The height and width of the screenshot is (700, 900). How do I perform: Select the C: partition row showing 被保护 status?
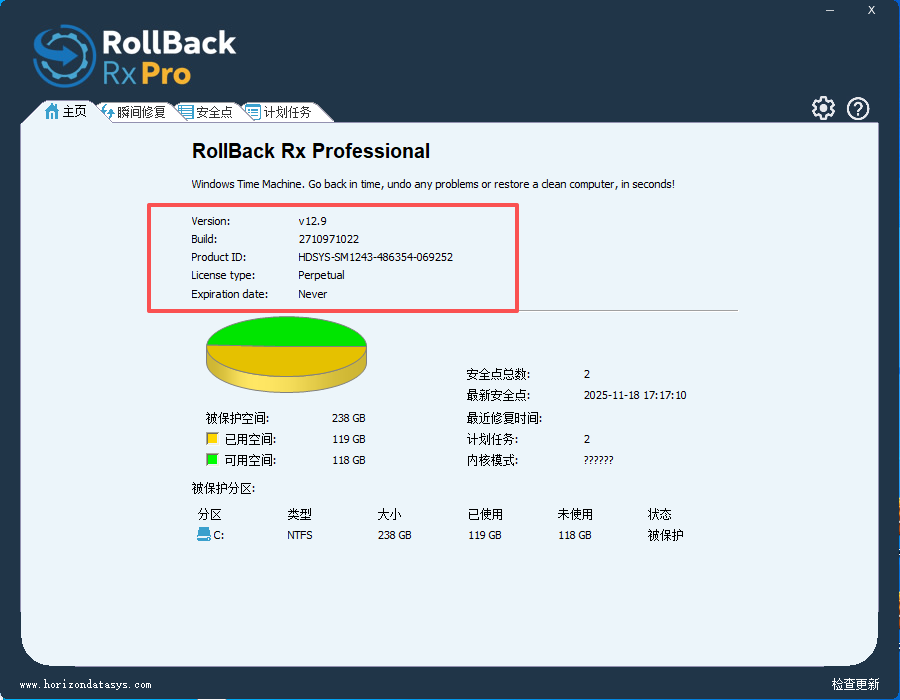pyautogui.click(x=430, y=534)
